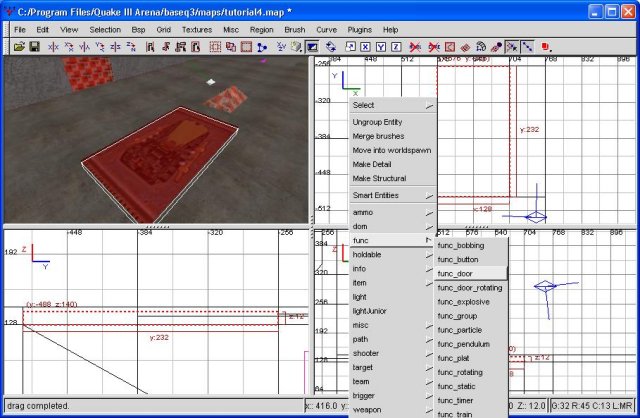
Task: Choose Ungroup Entity from context menu
Action: (392, 122)
